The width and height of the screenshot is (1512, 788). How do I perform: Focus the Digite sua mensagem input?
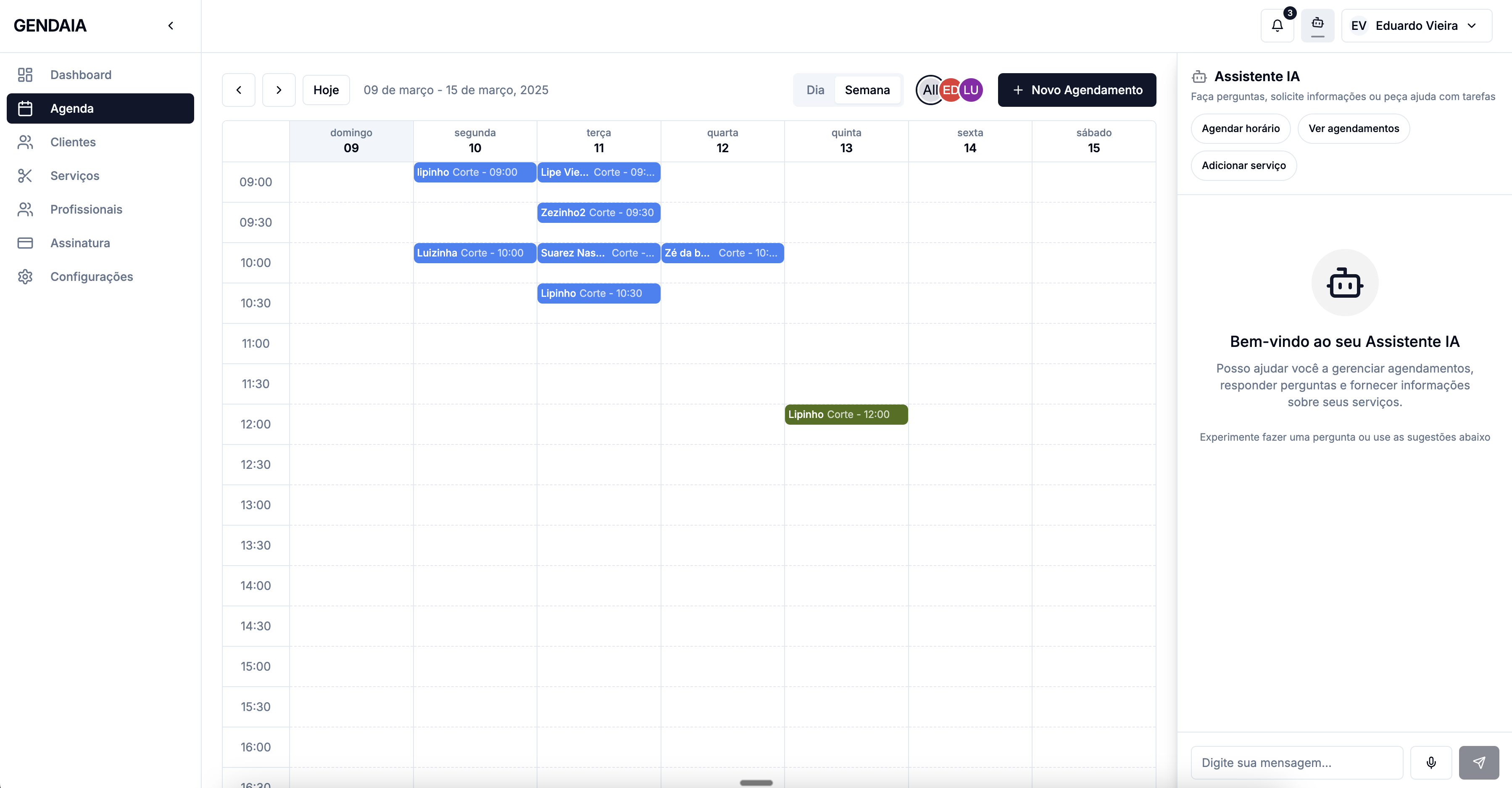[x=1296, y=762]
